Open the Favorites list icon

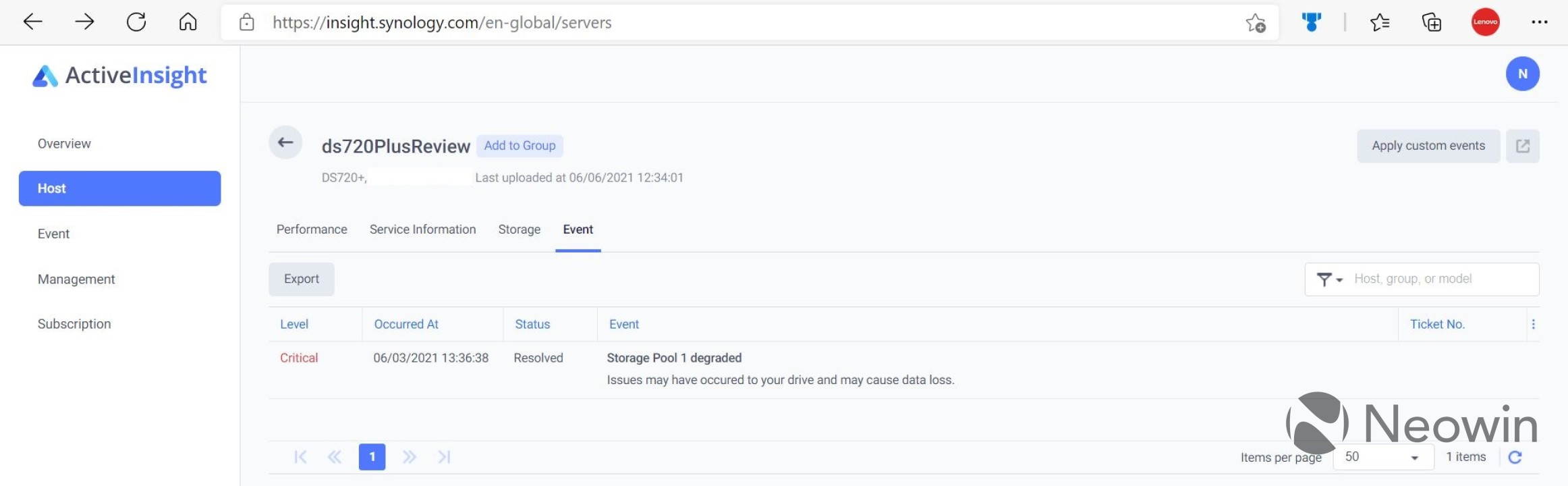(x=1380, y=22)
